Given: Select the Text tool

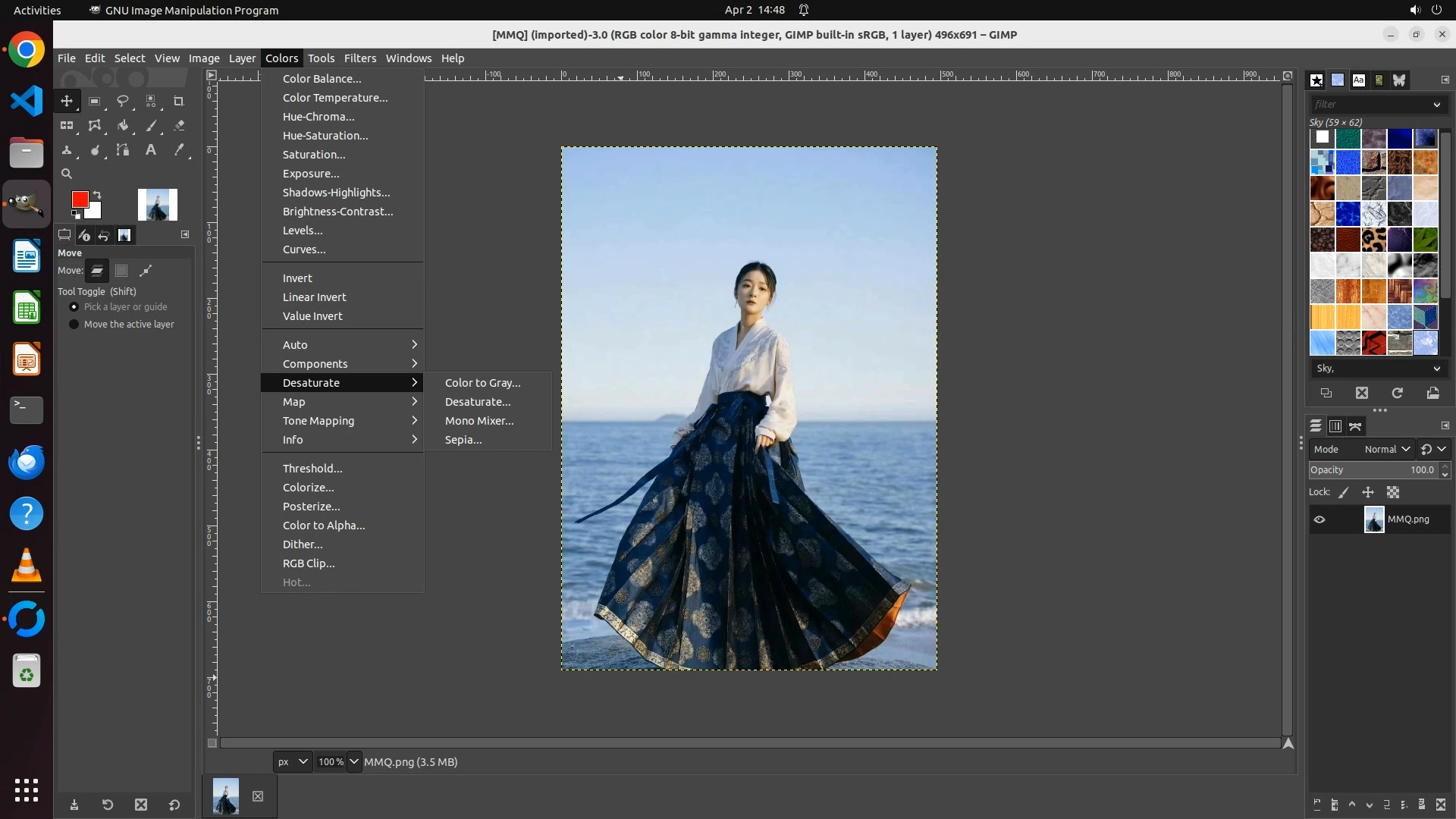Looking at the screenshot, I should (x=151, y=150).
